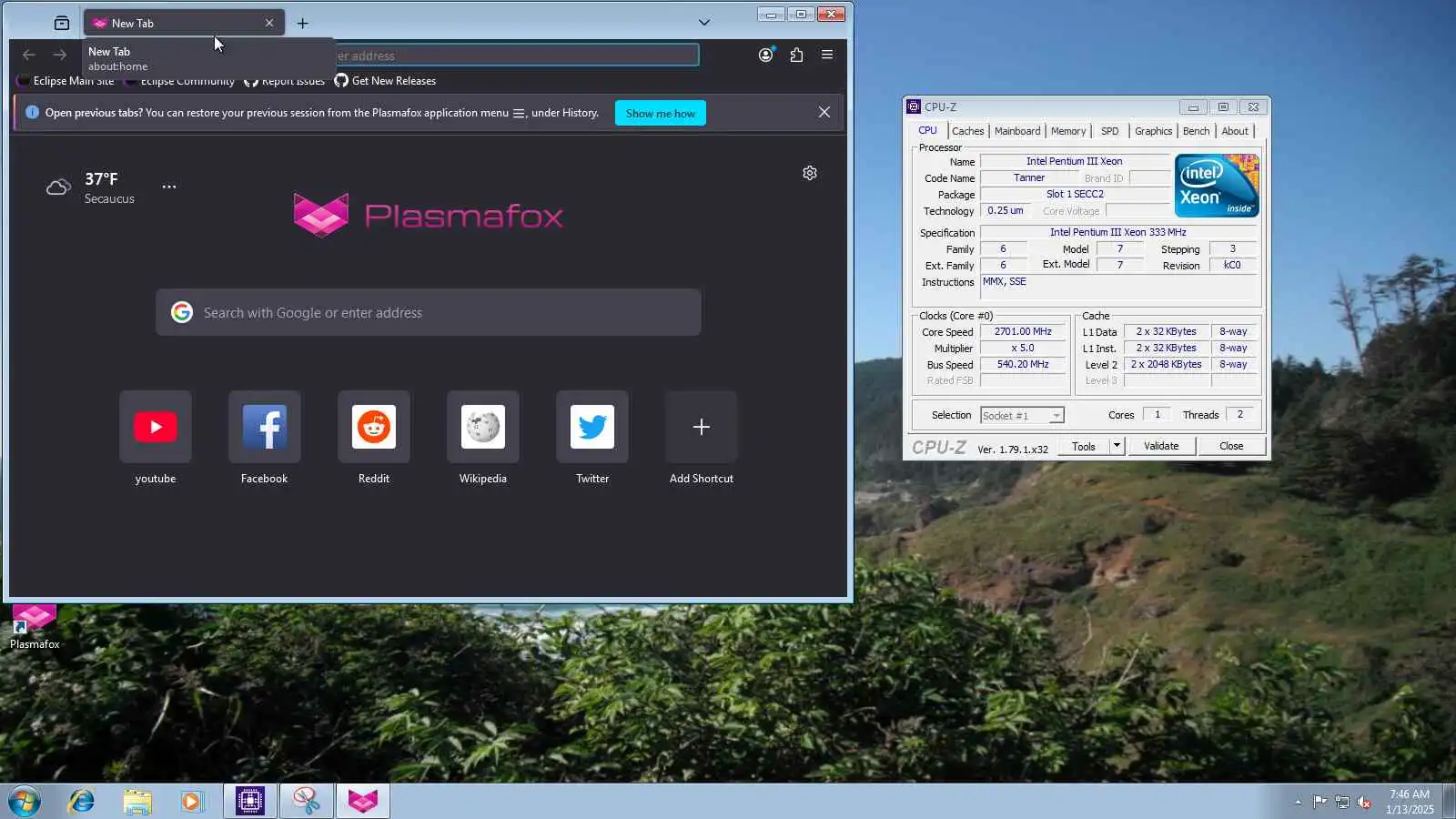This screenshot has width=1456, height=819.
Task: Expand the Tools dropdown arrow in CPU-Z
Action: 1117,446
